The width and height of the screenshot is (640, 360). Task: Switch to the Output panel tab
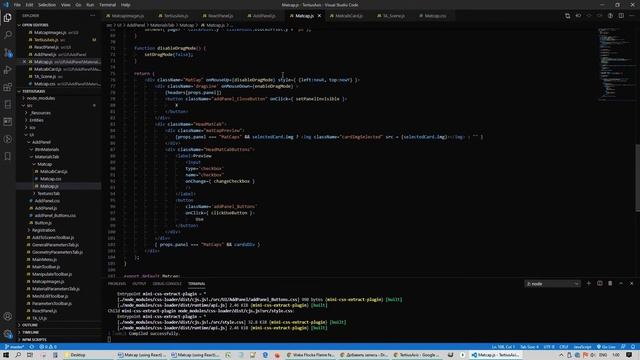pos(139,284)
